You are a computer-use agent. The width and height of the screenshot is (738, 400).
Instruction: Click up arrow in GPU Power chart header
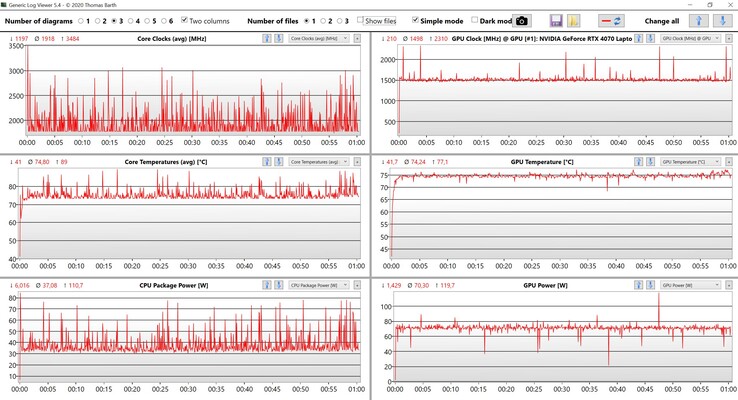click(641, 285)
